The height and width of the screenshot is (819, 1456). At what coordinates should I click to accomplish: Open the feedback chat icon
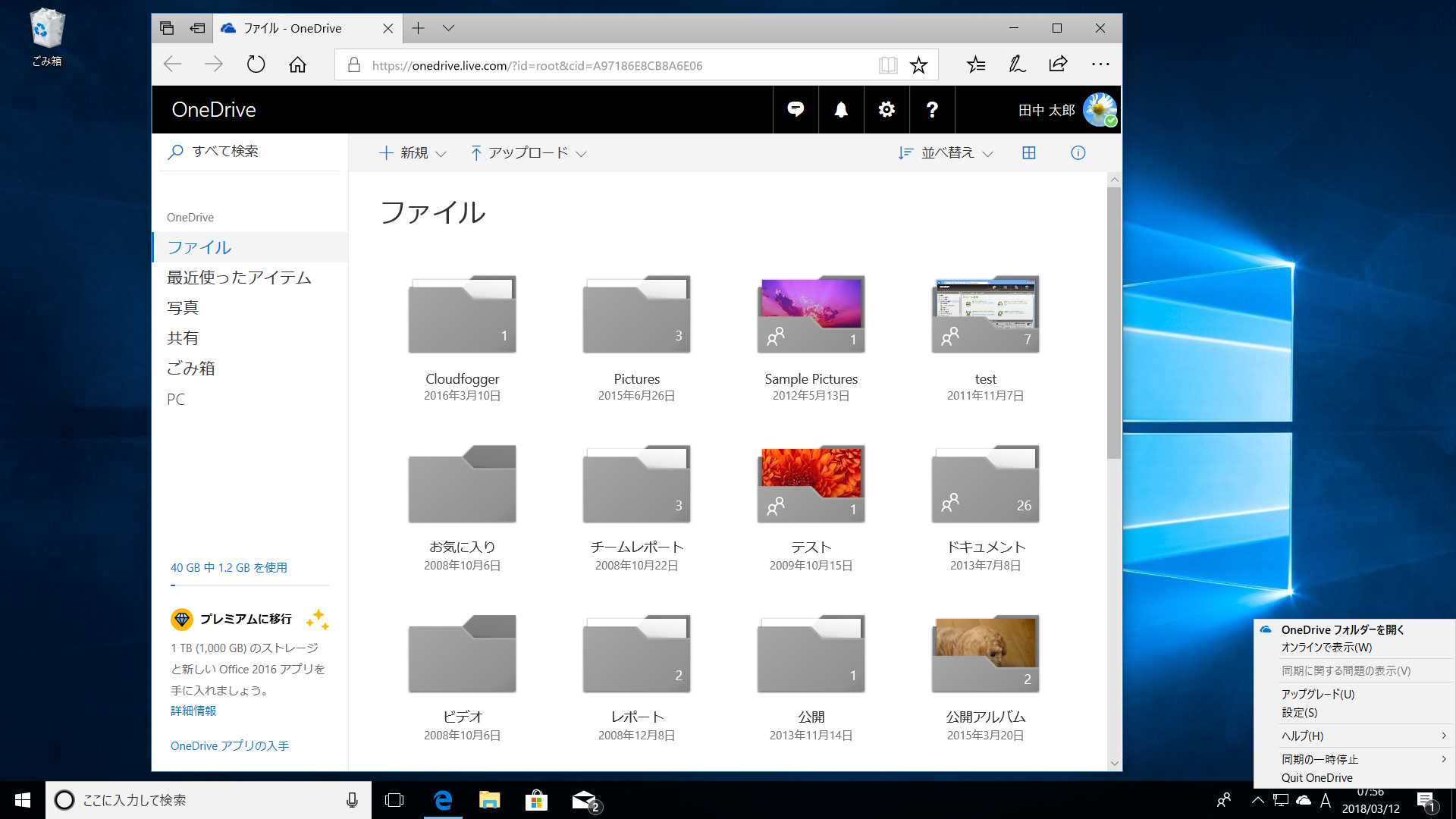[795, 109]
